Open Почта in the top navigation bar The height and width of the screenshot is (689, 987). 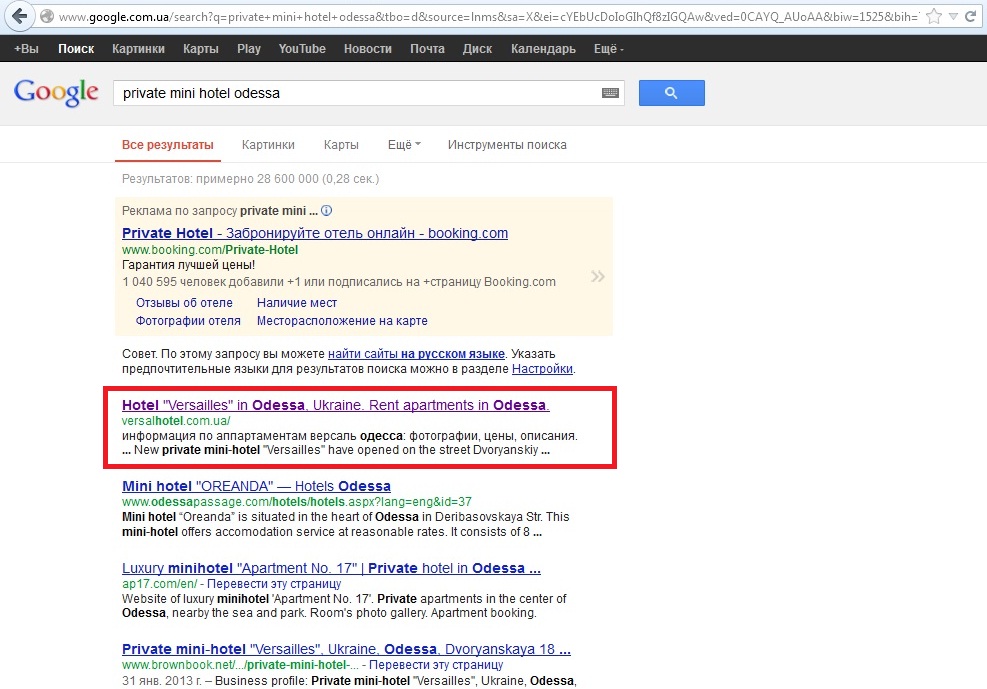tap(427, 49)
